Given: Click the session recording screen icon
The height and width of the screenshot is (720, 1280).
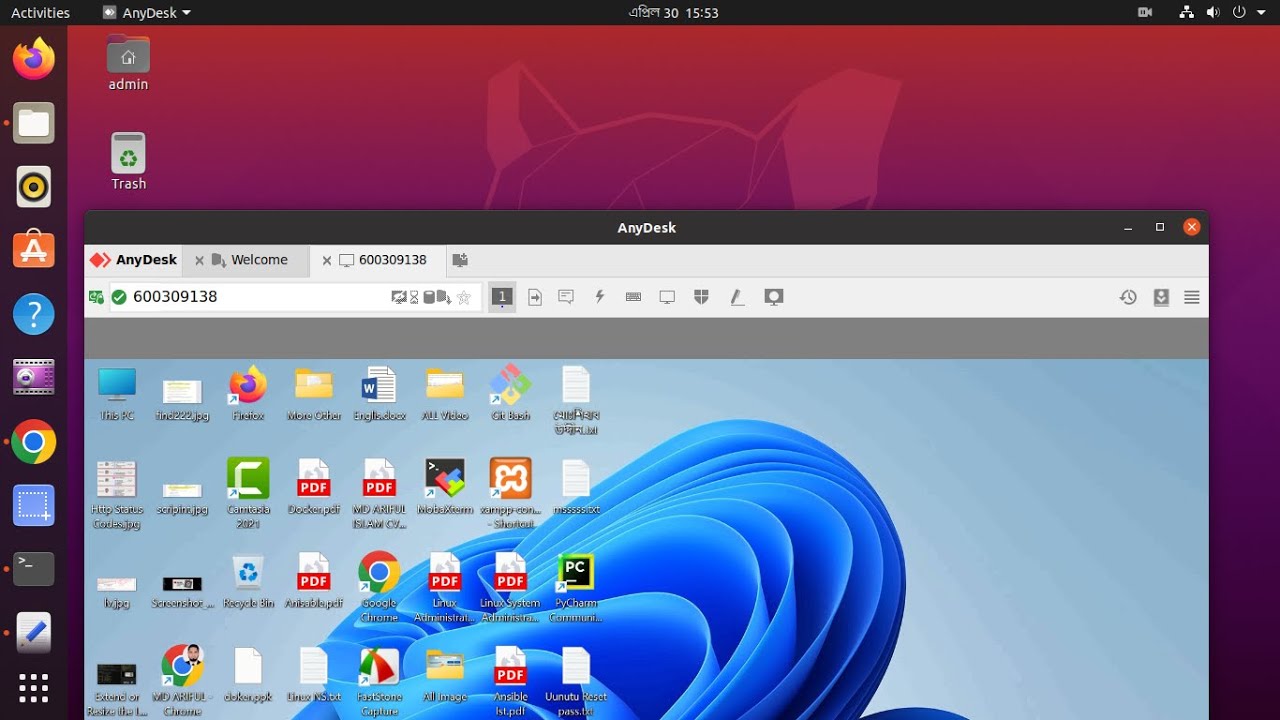Looking at the screenshot, I should (x=773, y=297).
